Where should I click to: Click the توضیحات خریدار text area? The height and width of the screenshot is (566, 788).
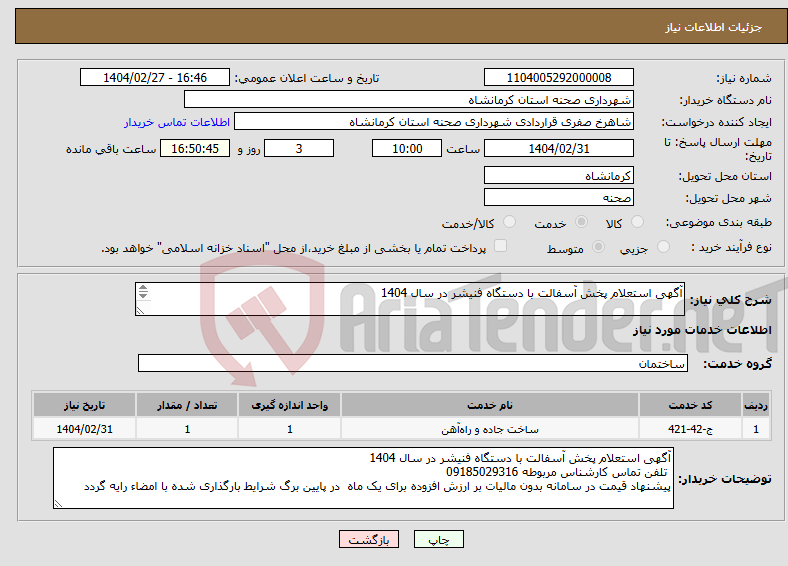click(363, 478)
